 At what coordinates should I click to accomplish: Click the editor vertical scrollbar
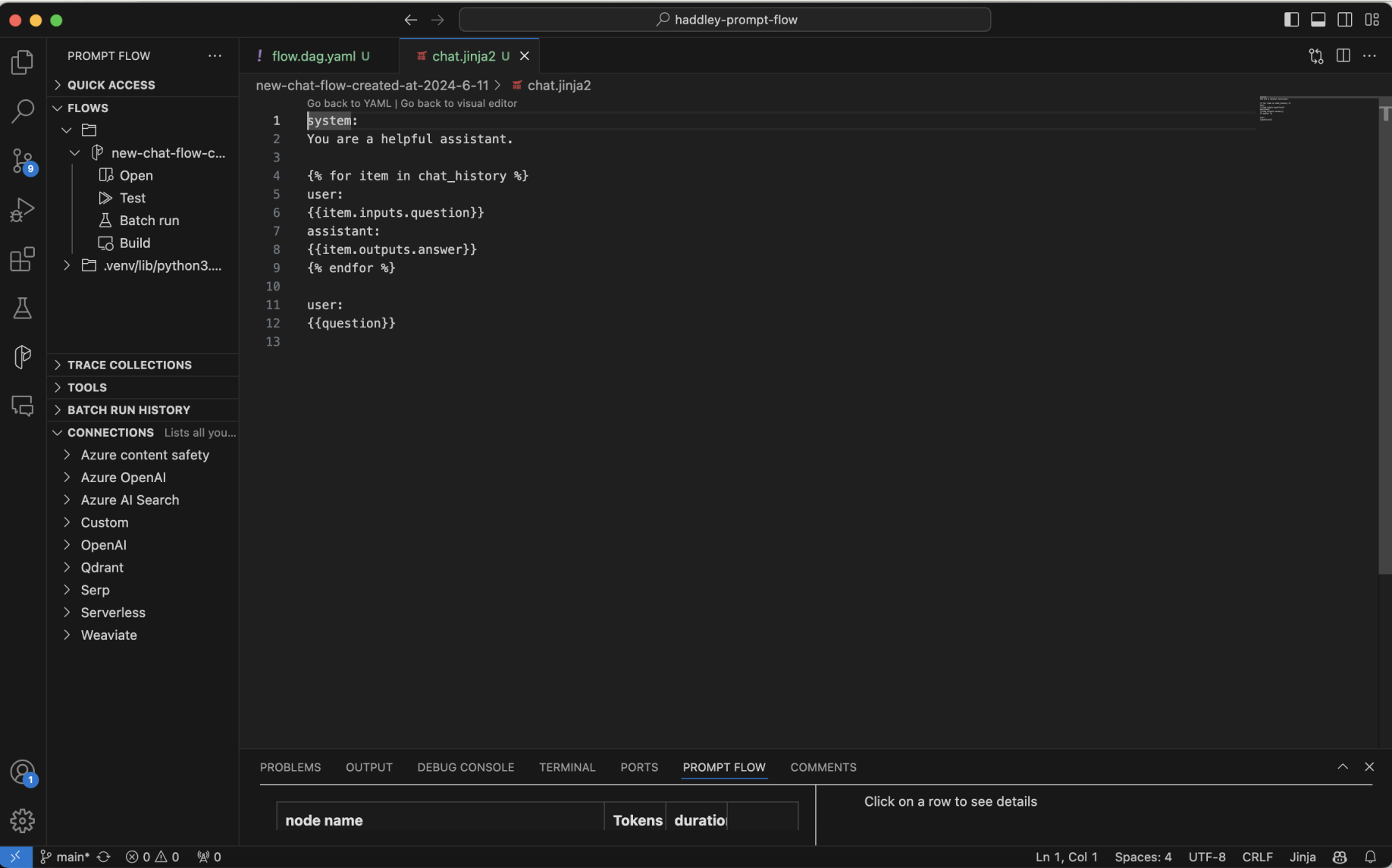pos(1384,341)
